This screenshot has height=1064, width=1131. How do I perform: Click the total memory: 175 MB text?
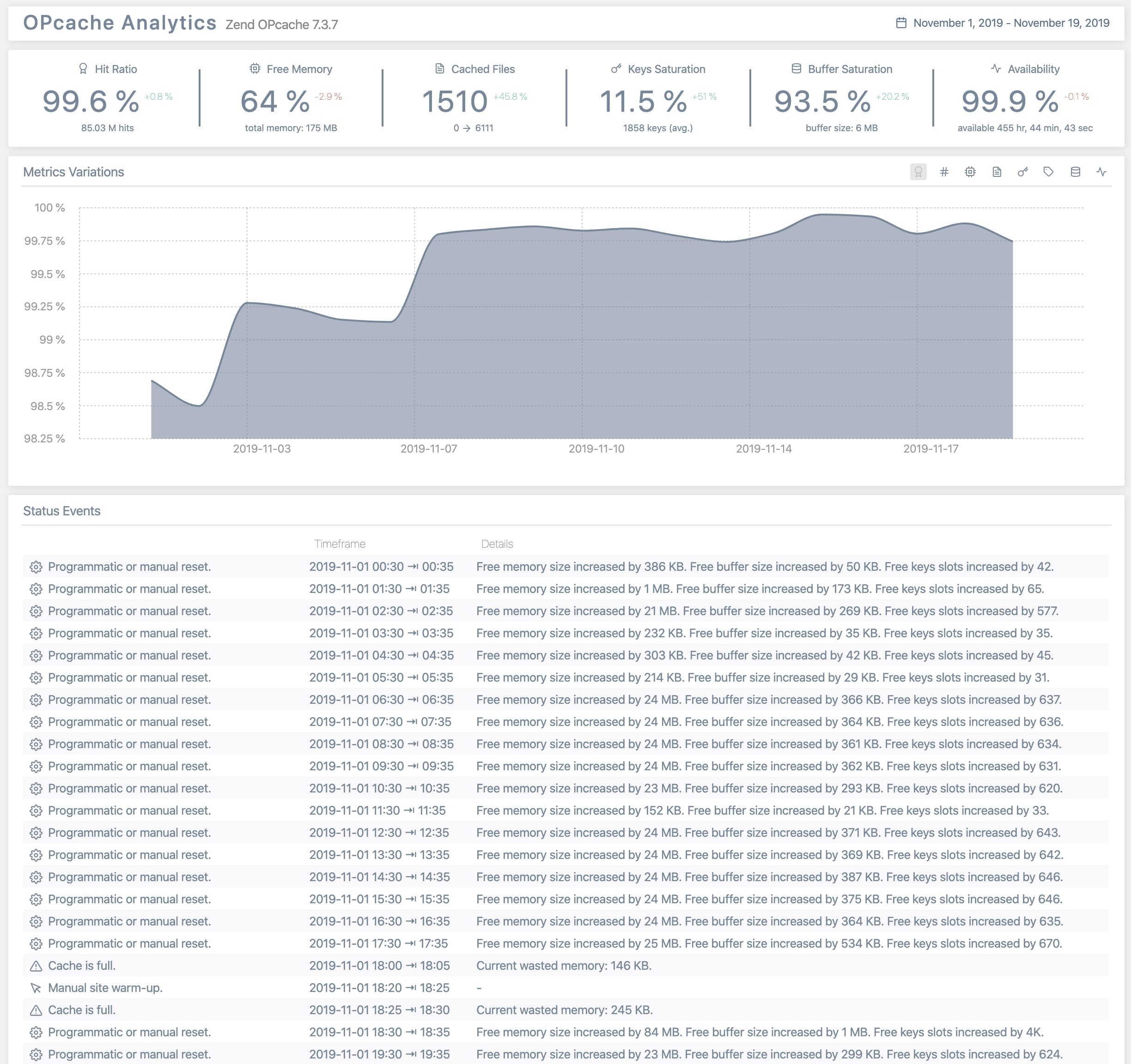(x=291, y=128)
